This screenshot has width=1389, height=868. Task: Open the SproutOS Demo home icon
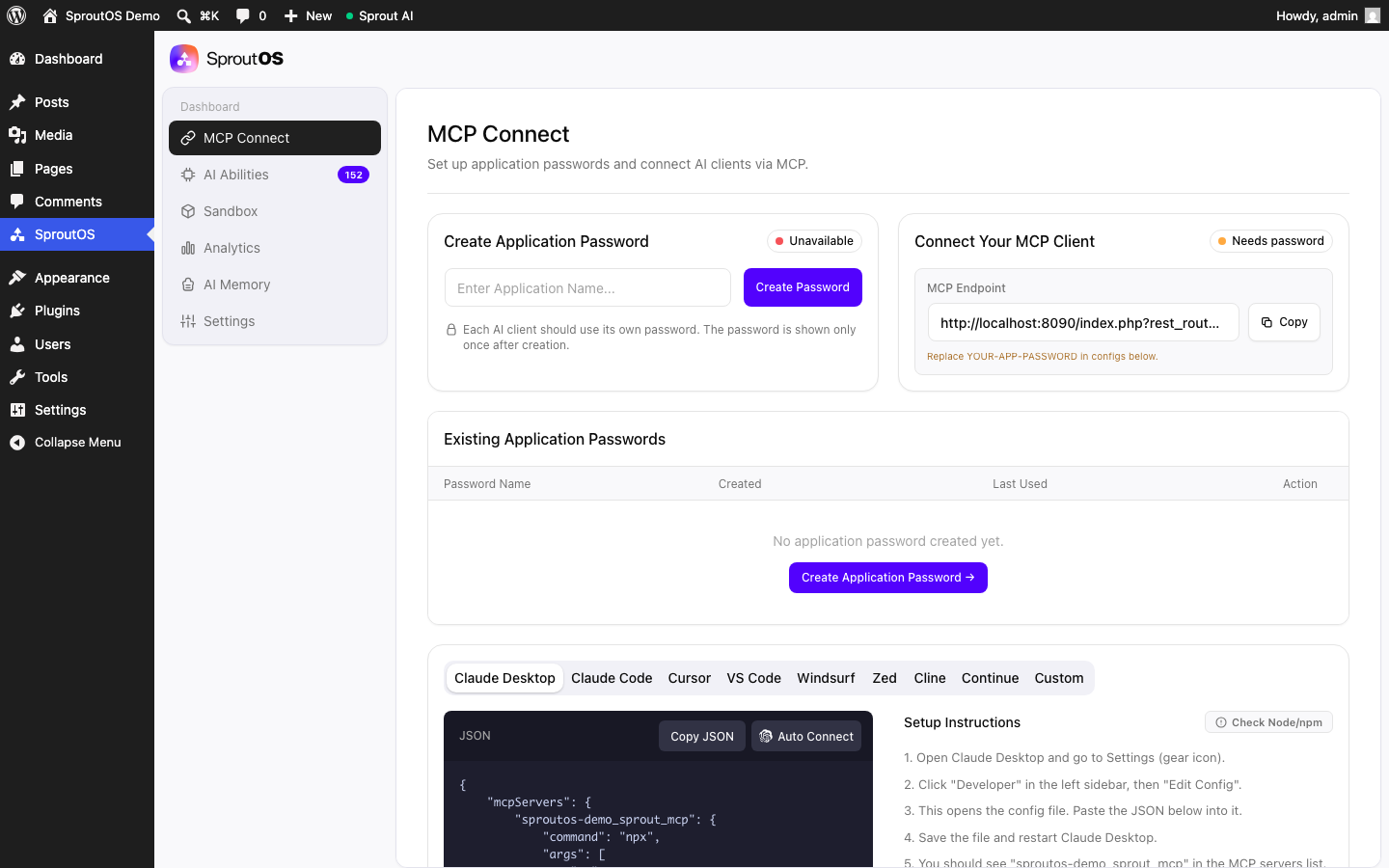pyautogui.click(x=50, y=15)
